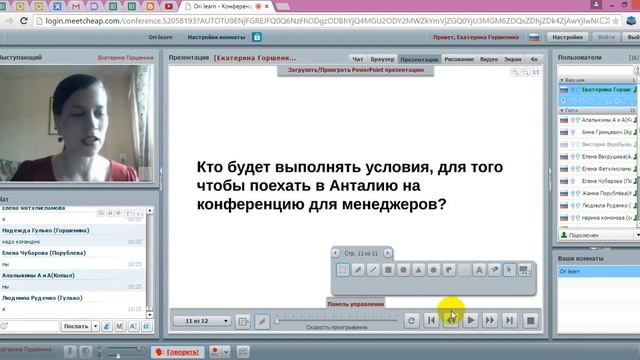
Task: Switch to the Презентация tab
Action: 419,59
